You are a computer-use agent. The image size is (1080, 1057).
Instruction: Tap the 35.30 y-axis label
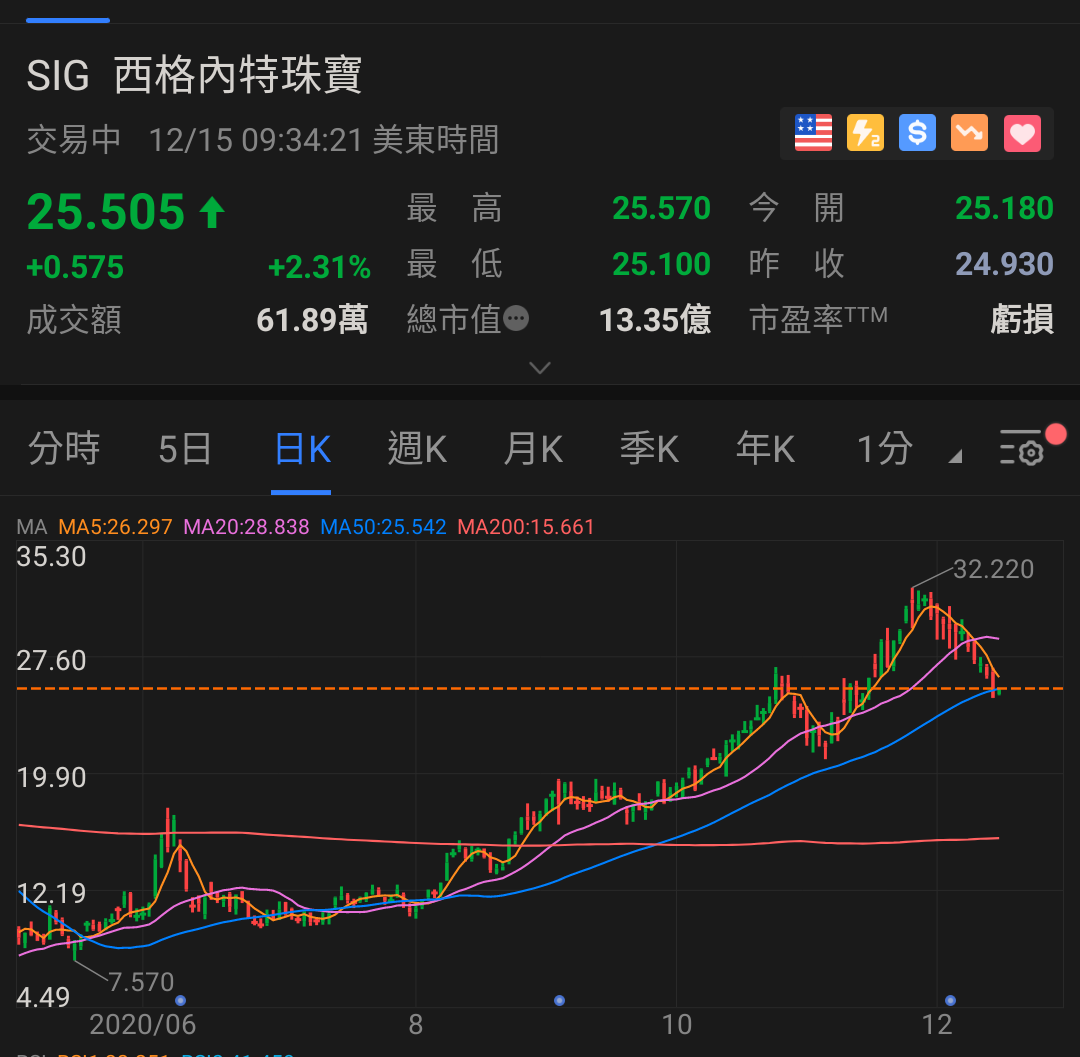[51, 556]
